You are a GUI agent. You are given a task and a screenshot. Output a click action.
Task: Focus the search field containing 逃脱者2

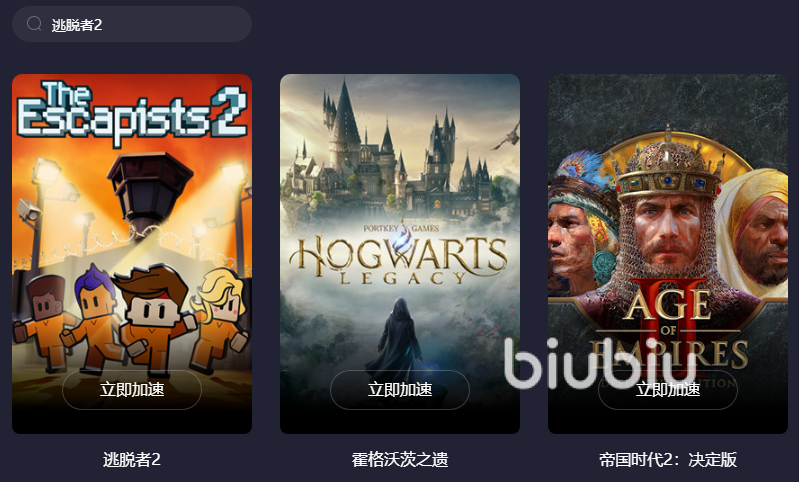[x=132, y=24]
